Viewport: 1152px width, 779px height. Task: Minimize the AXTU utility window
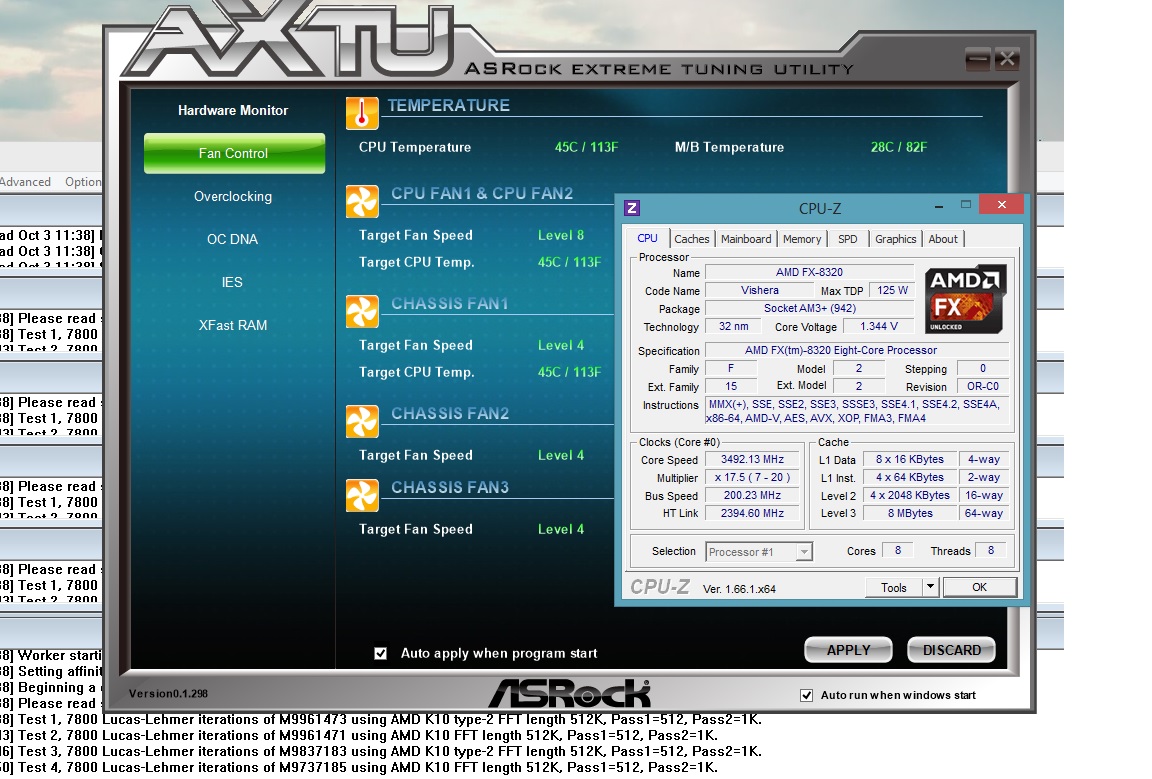coord(977,59)
